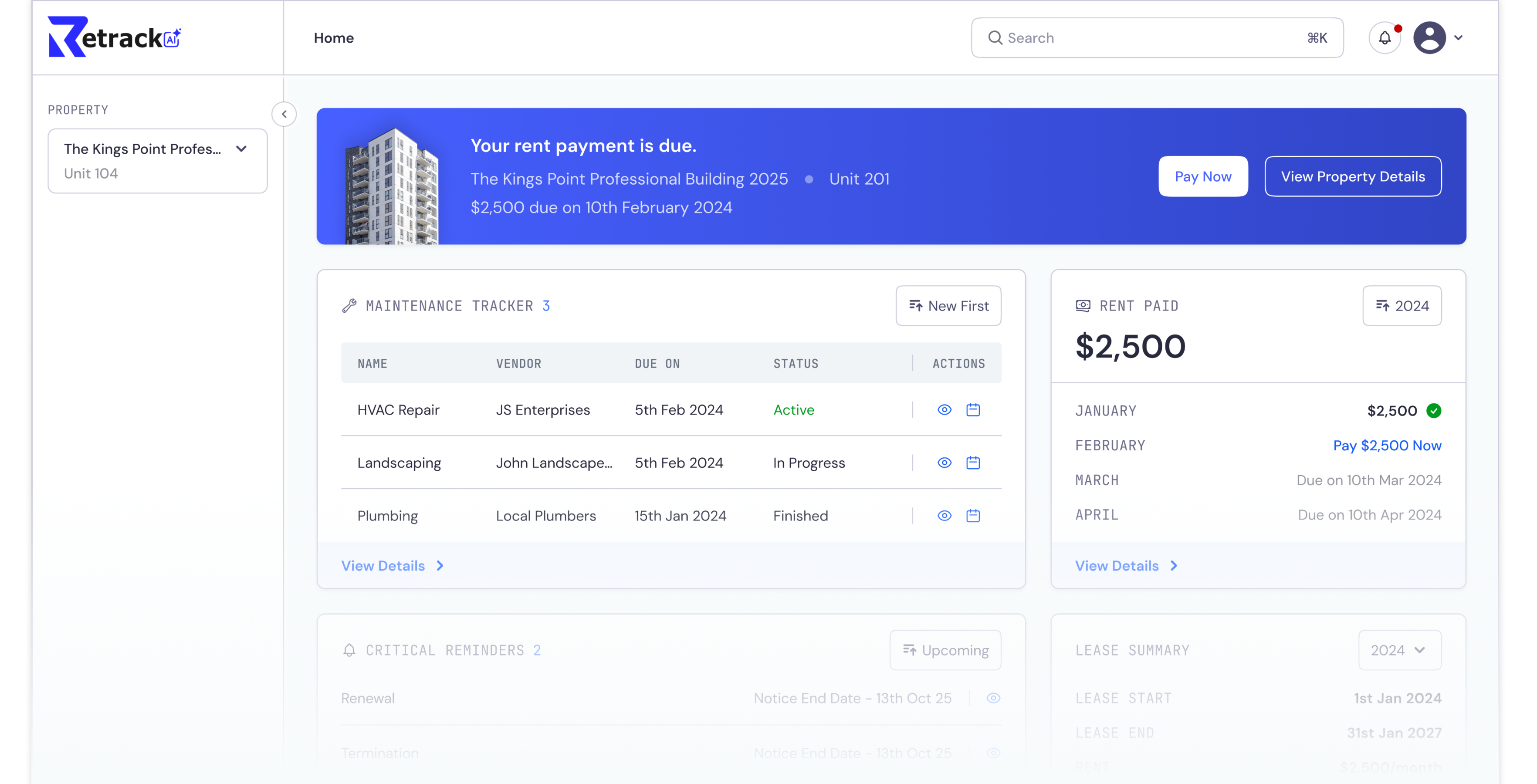View the Renewal reminder with the eye icon
Screen dimensions: 1537x784
click(993, 698)
